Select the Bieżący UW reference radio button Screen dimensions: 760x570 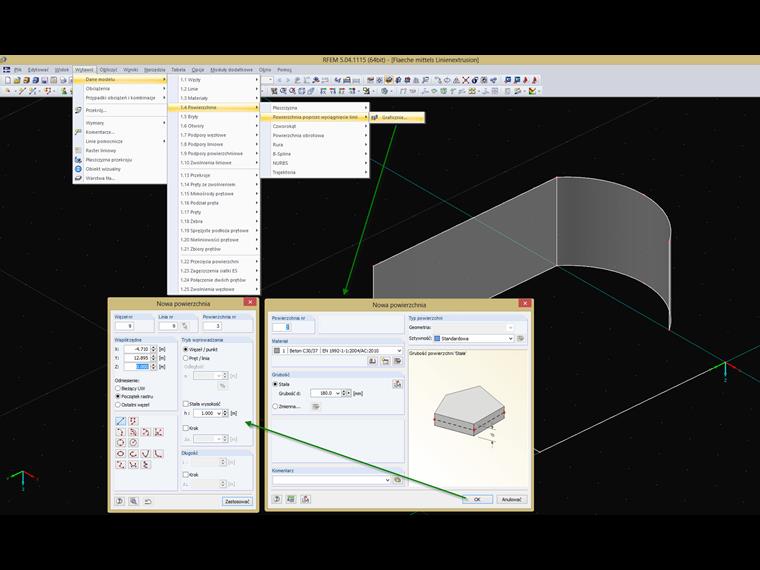coord(118,388)
